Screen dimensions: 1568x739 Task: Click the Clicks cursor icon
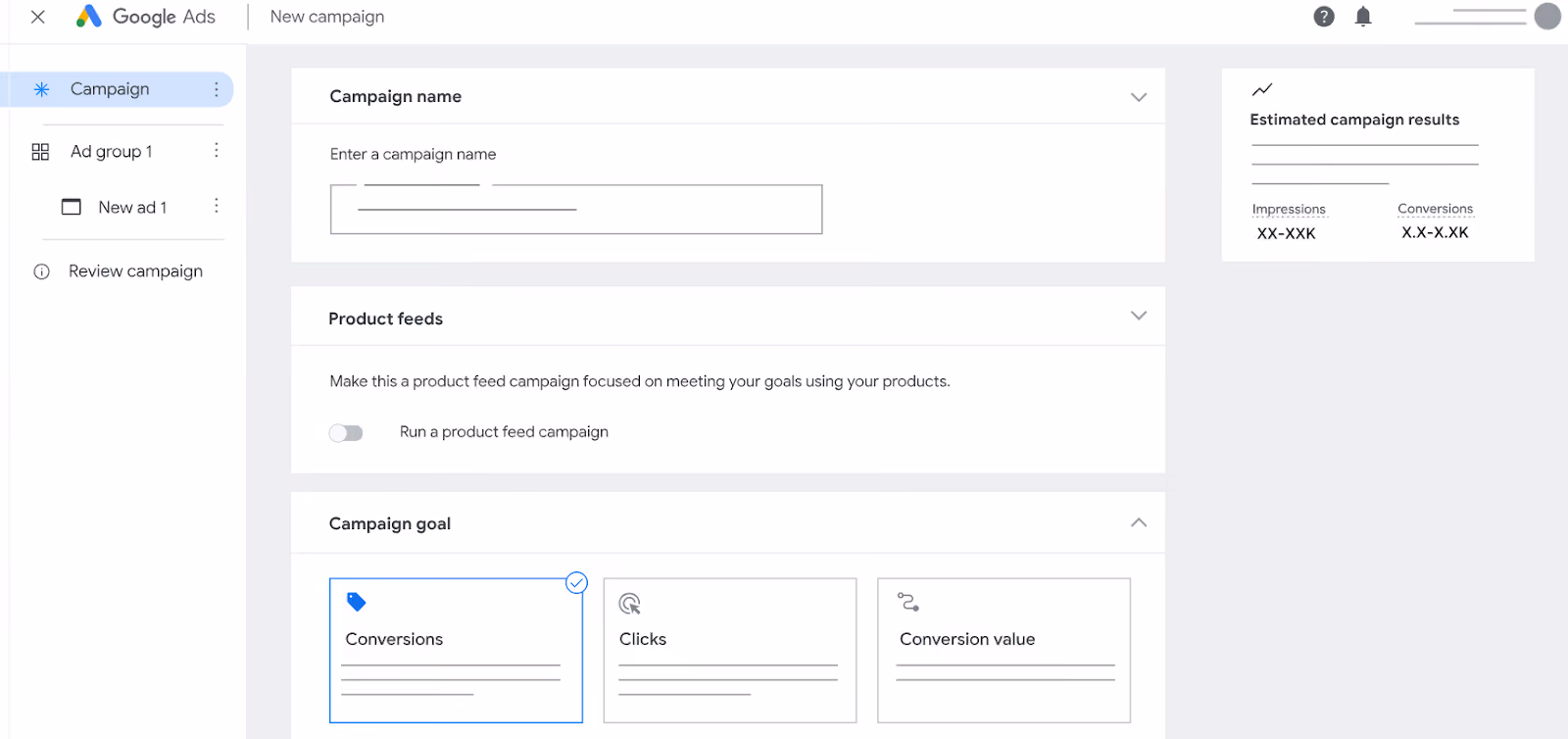point(630,604)
